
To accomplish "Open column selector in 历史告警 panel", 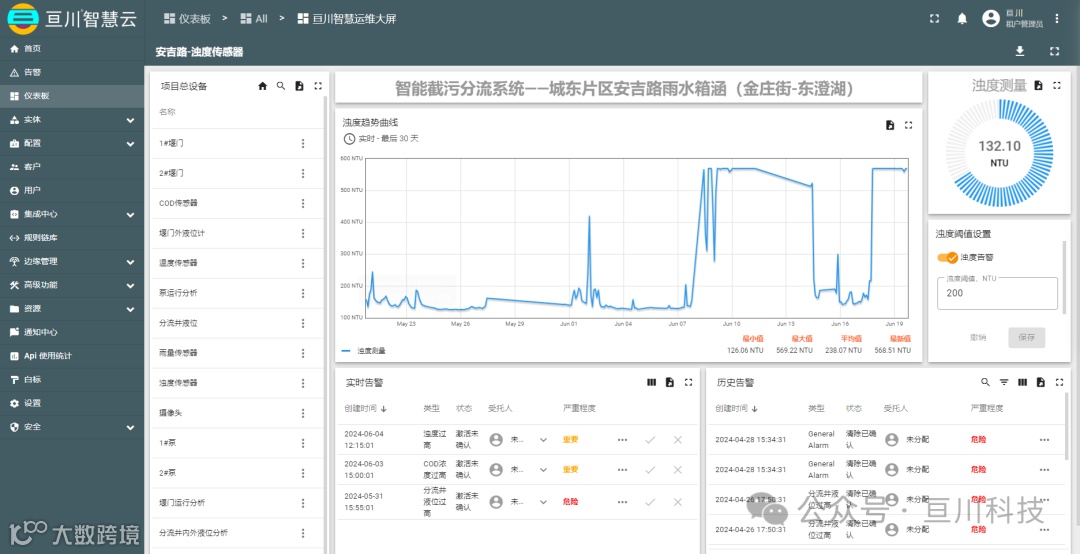I will point(1023,382).
